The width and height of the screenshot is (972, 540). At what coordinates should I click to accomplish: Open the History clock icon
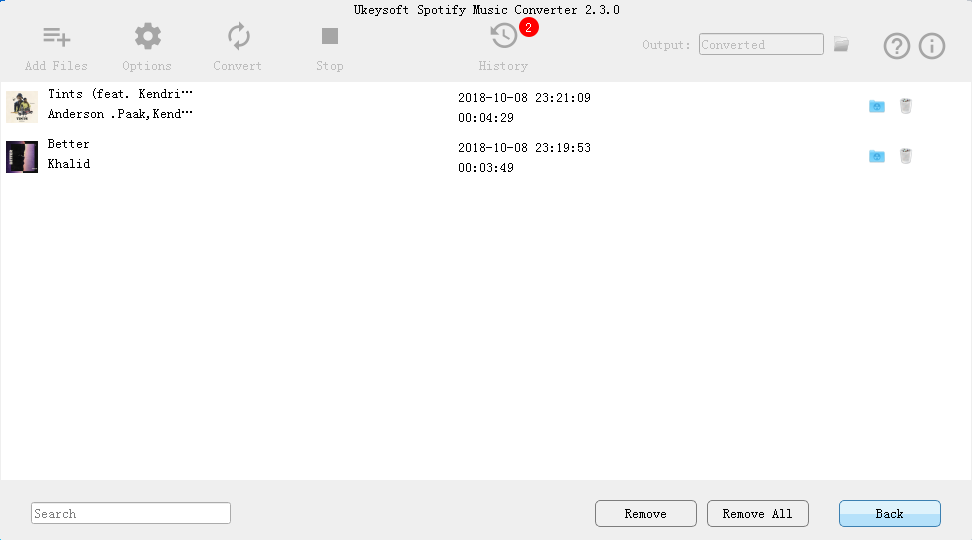coord(503,36)
